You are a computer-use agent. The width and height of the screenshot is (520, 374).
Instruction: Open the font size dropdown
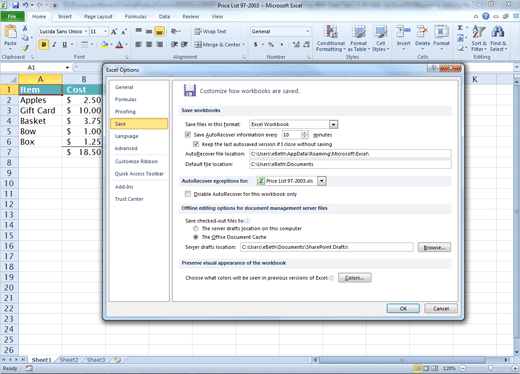(x=105, y=31)
